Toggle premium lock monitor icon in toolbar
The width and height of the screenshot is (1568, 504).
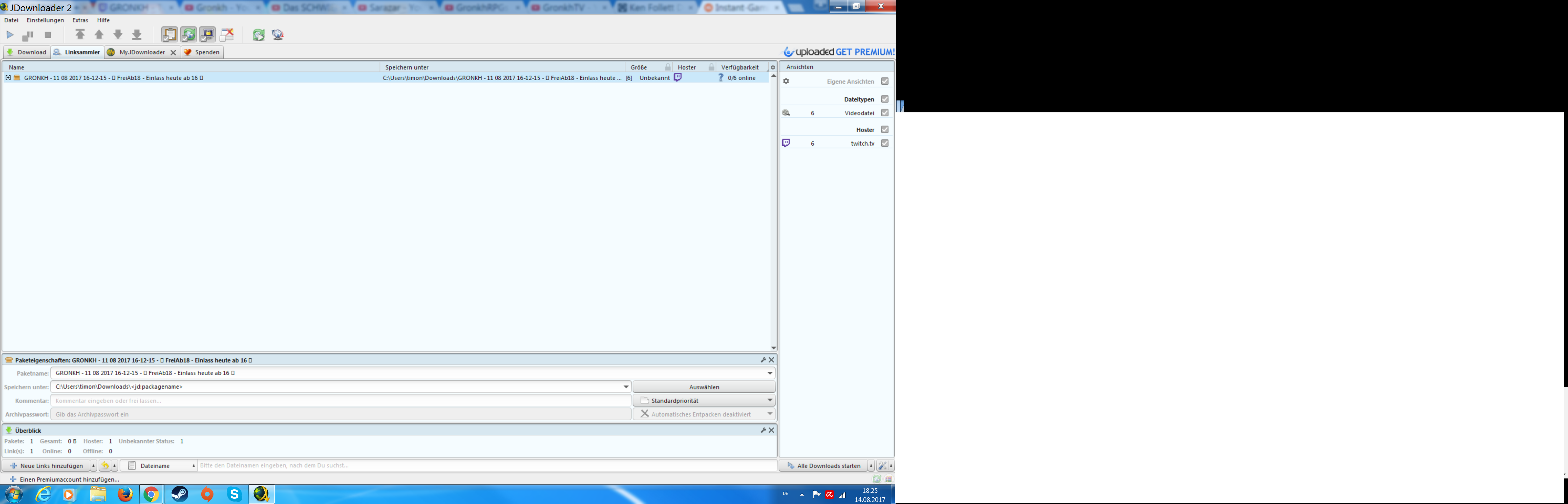click(208, 35)
